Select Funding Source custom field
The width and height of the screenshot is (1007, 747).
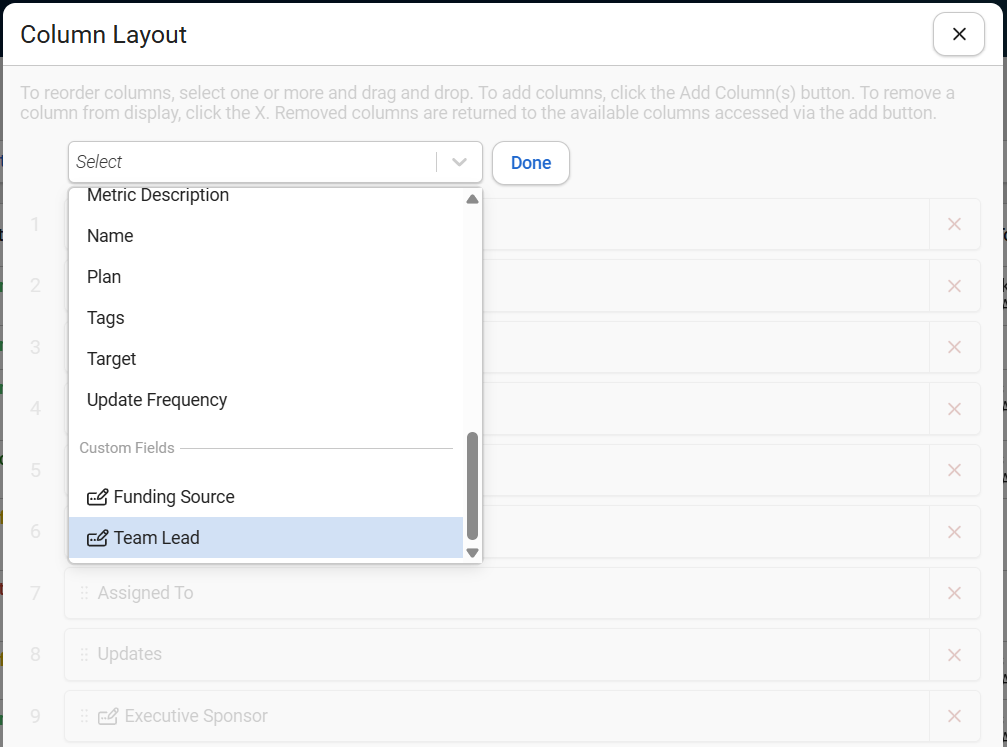coord(265,497)
